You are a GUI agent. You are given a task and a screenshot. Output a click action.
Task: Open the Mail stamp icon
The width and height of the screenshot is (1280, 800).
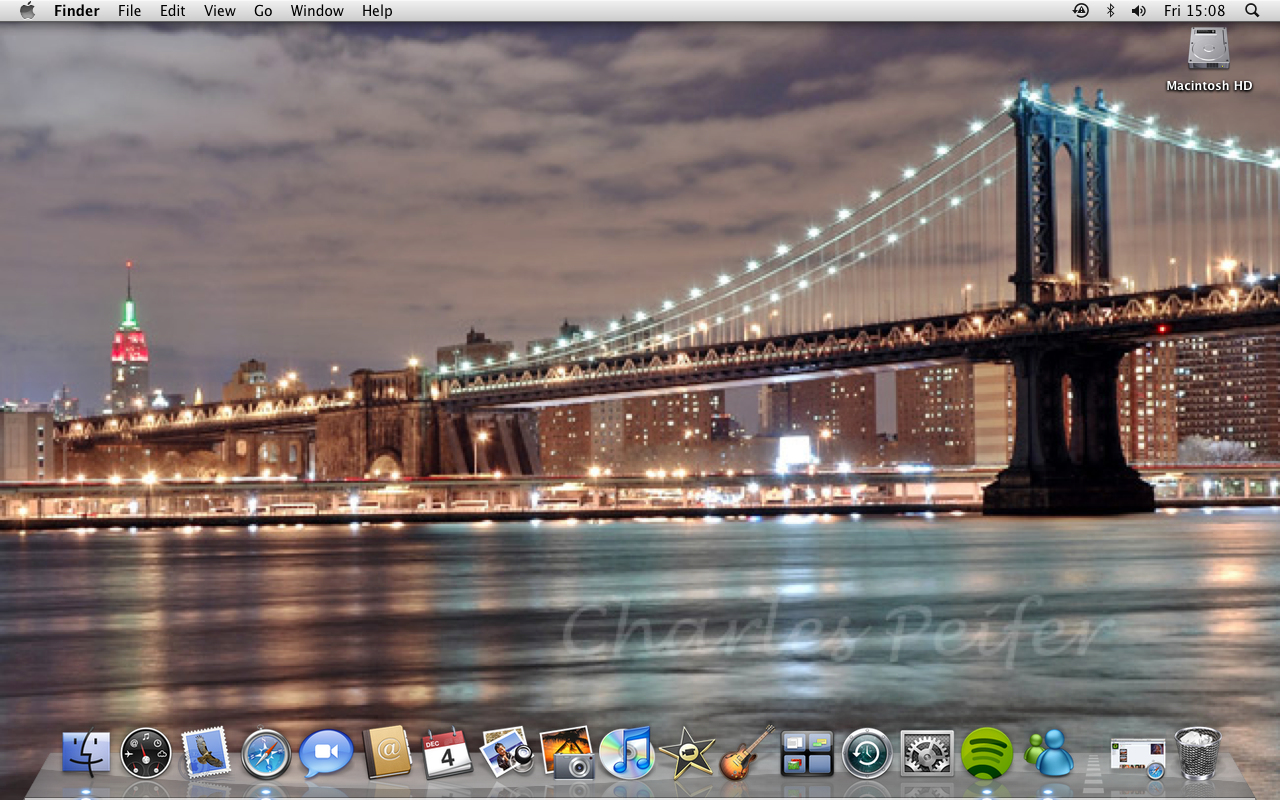[206, 753]
